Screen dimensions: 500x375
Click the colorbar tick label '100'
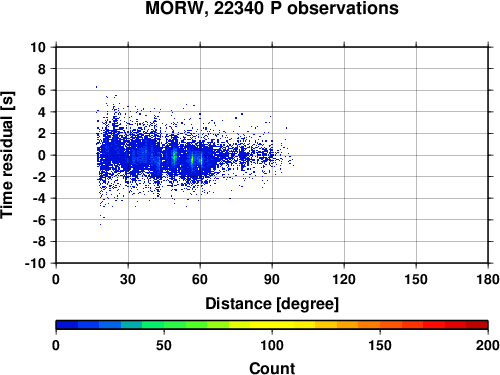tap(272, 345)
